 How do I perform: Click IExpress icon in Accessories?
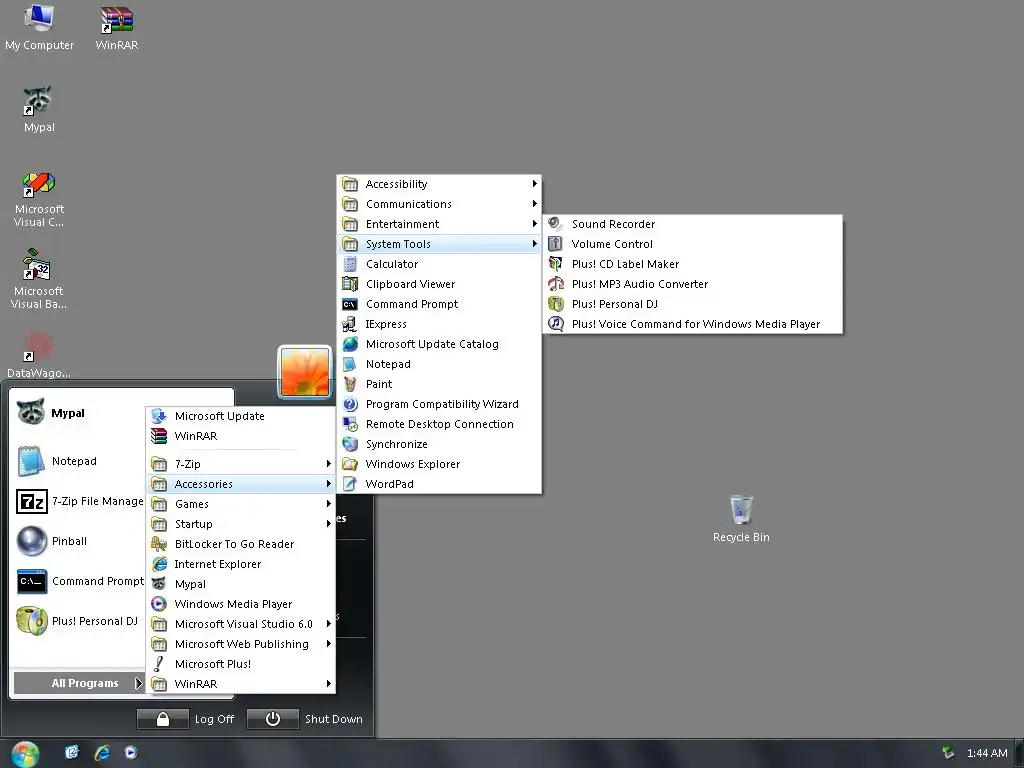click(x=350, y=324)
